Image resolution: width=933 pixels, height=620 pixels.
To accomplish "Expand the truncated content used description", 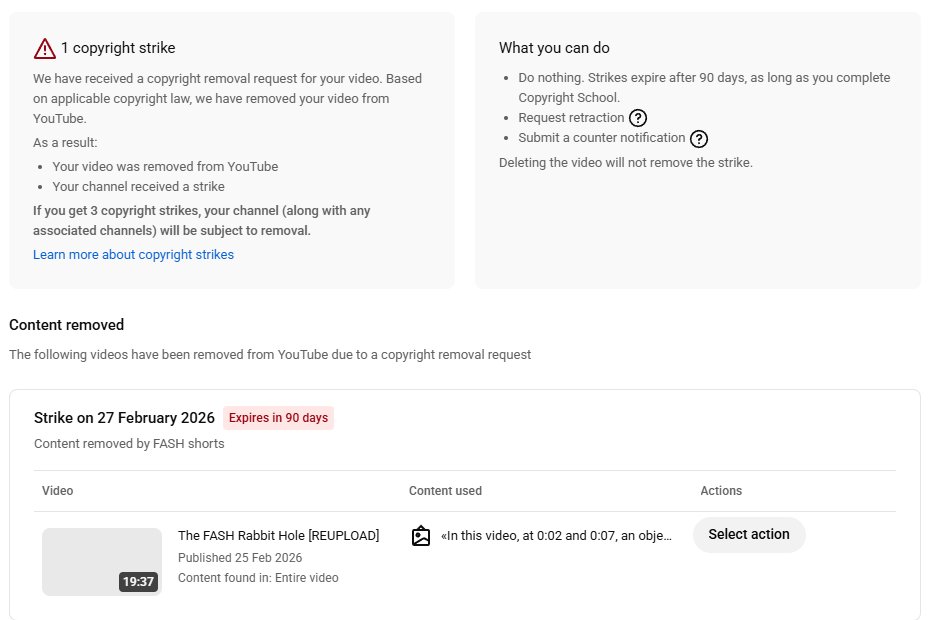I will [x=556, y=536].
